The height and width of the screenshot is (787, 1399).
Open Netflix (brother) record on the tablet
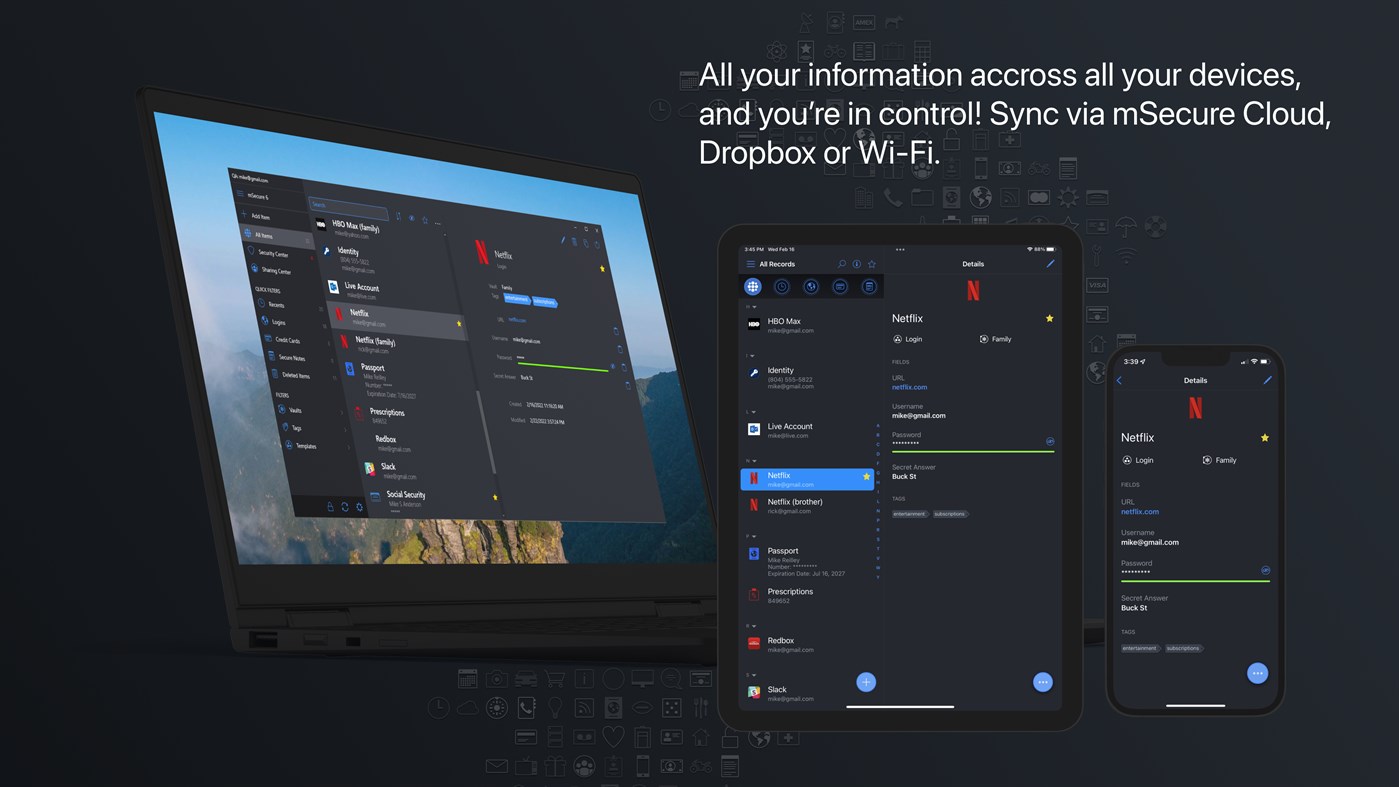(808, 506)
